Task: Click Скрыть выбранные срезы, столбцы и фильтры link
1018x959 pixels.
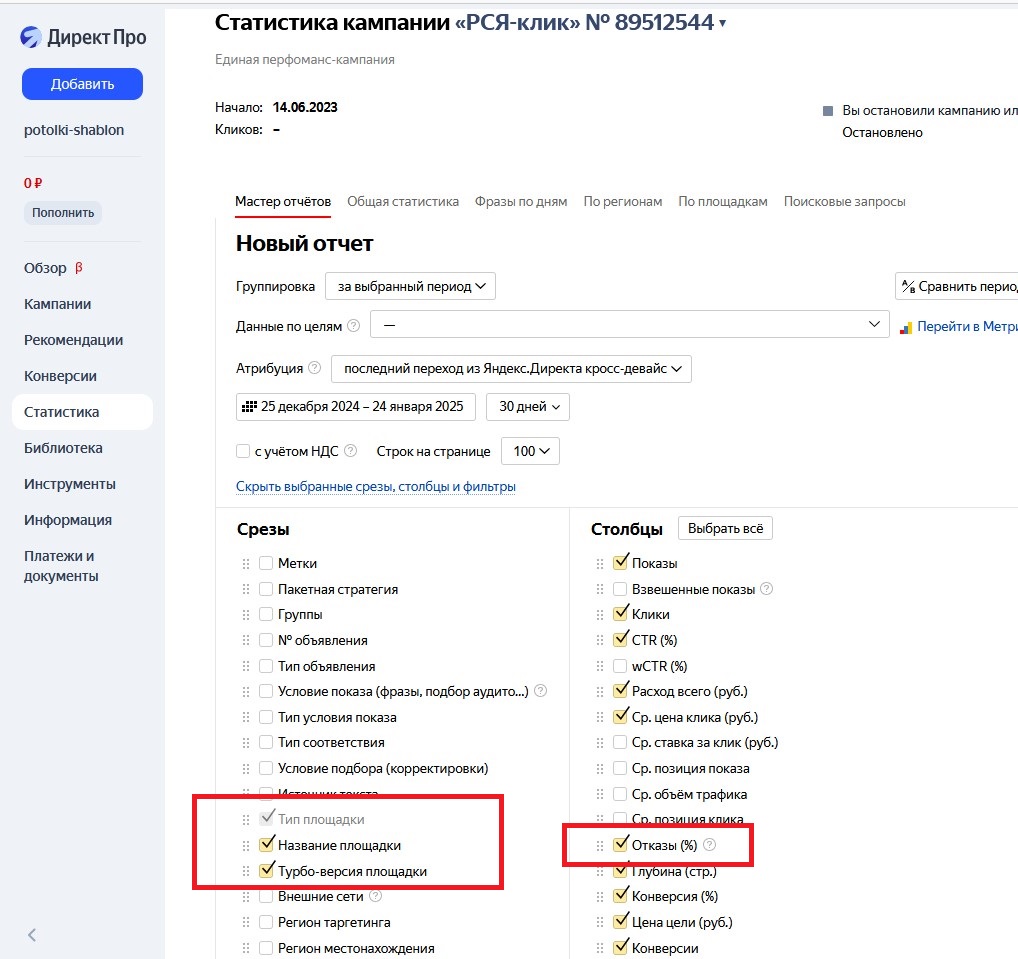Action: tap(375, 487)
